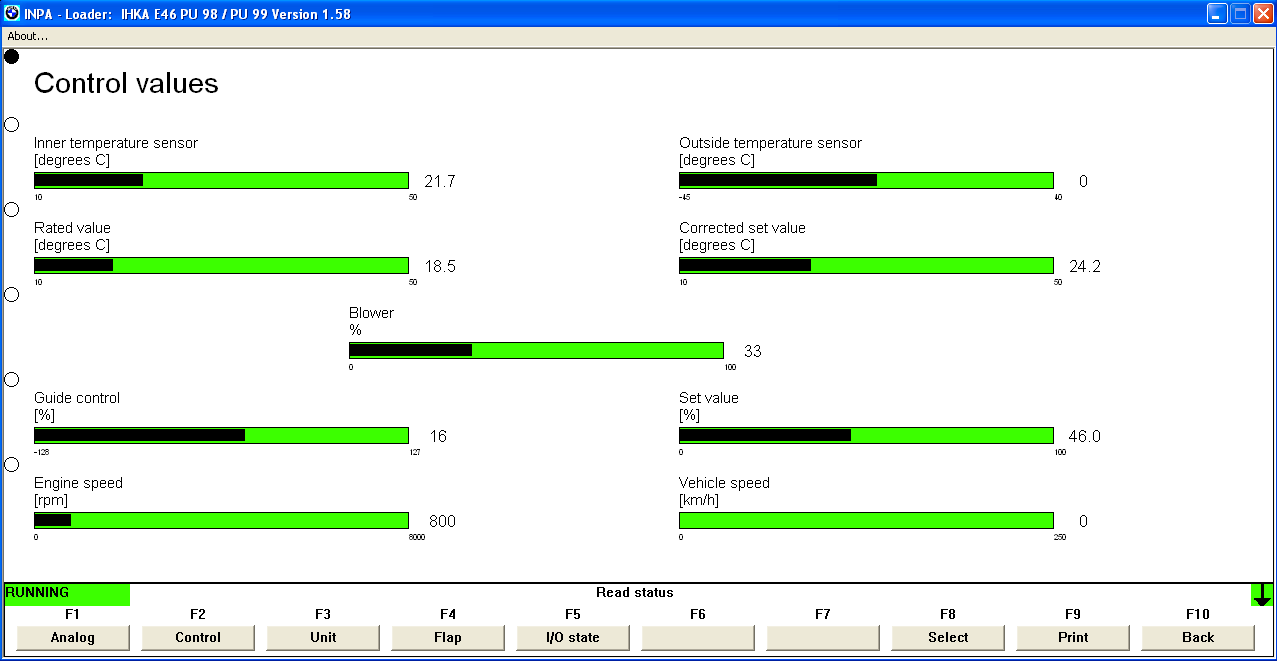
Task: Click the Select button under F8
Action: click(947, 637)
